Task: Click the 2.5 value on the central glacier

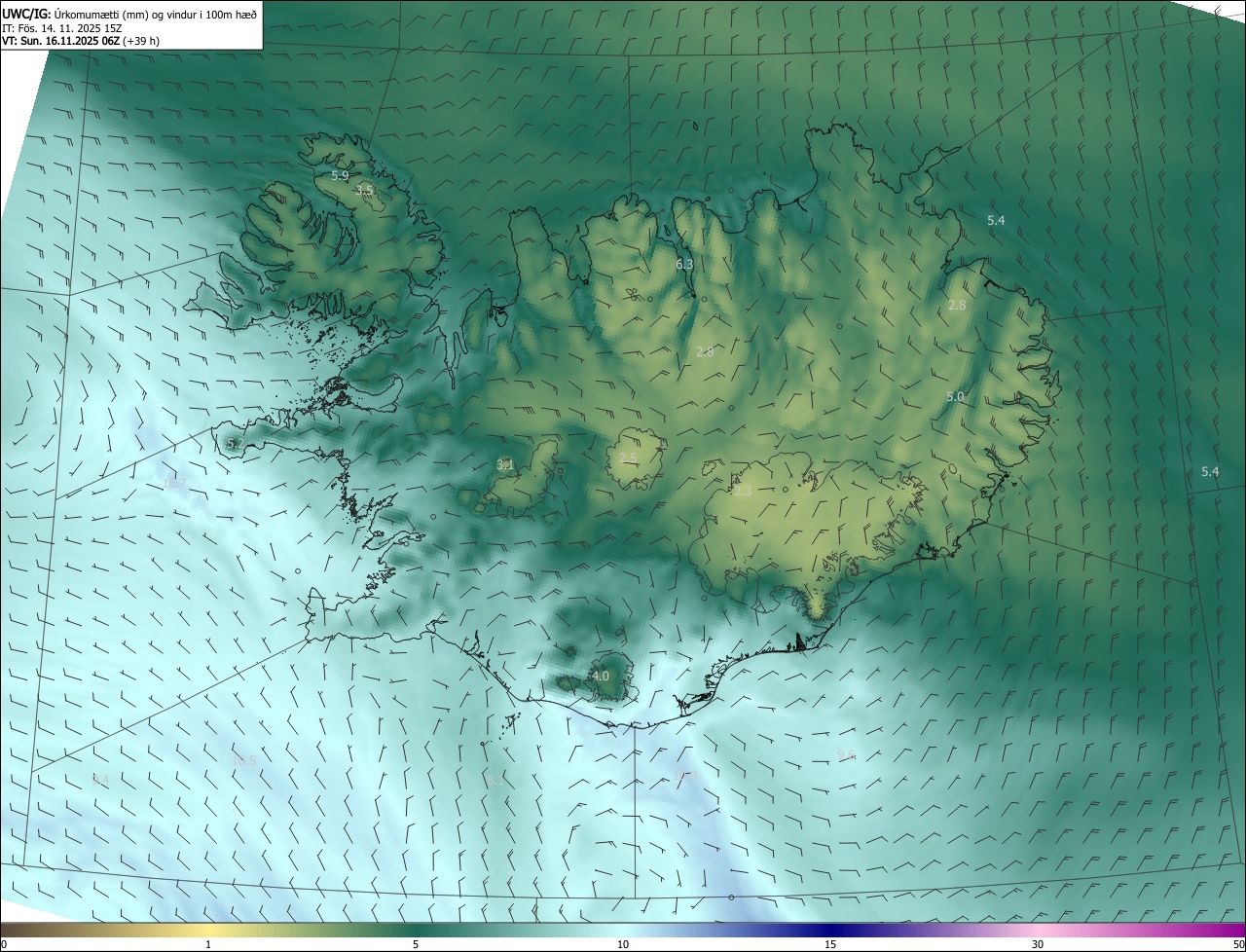Action: pos(628,458)
